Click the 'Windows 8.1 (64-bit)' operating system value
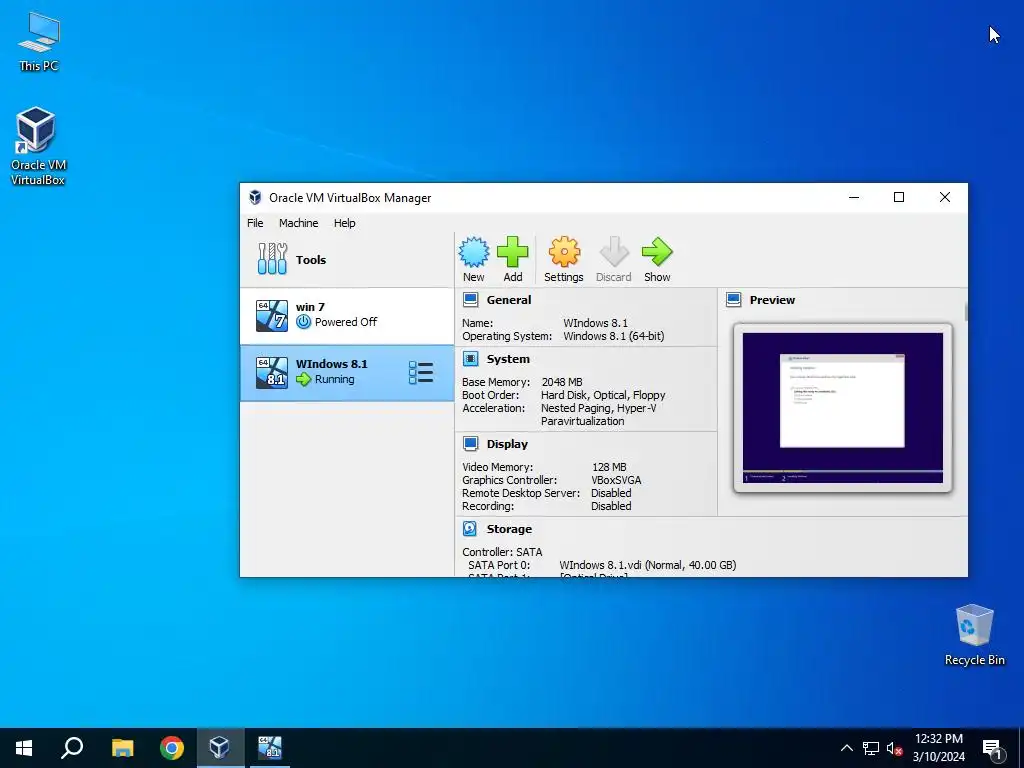 pyautogui.click(x=614, y=336)
